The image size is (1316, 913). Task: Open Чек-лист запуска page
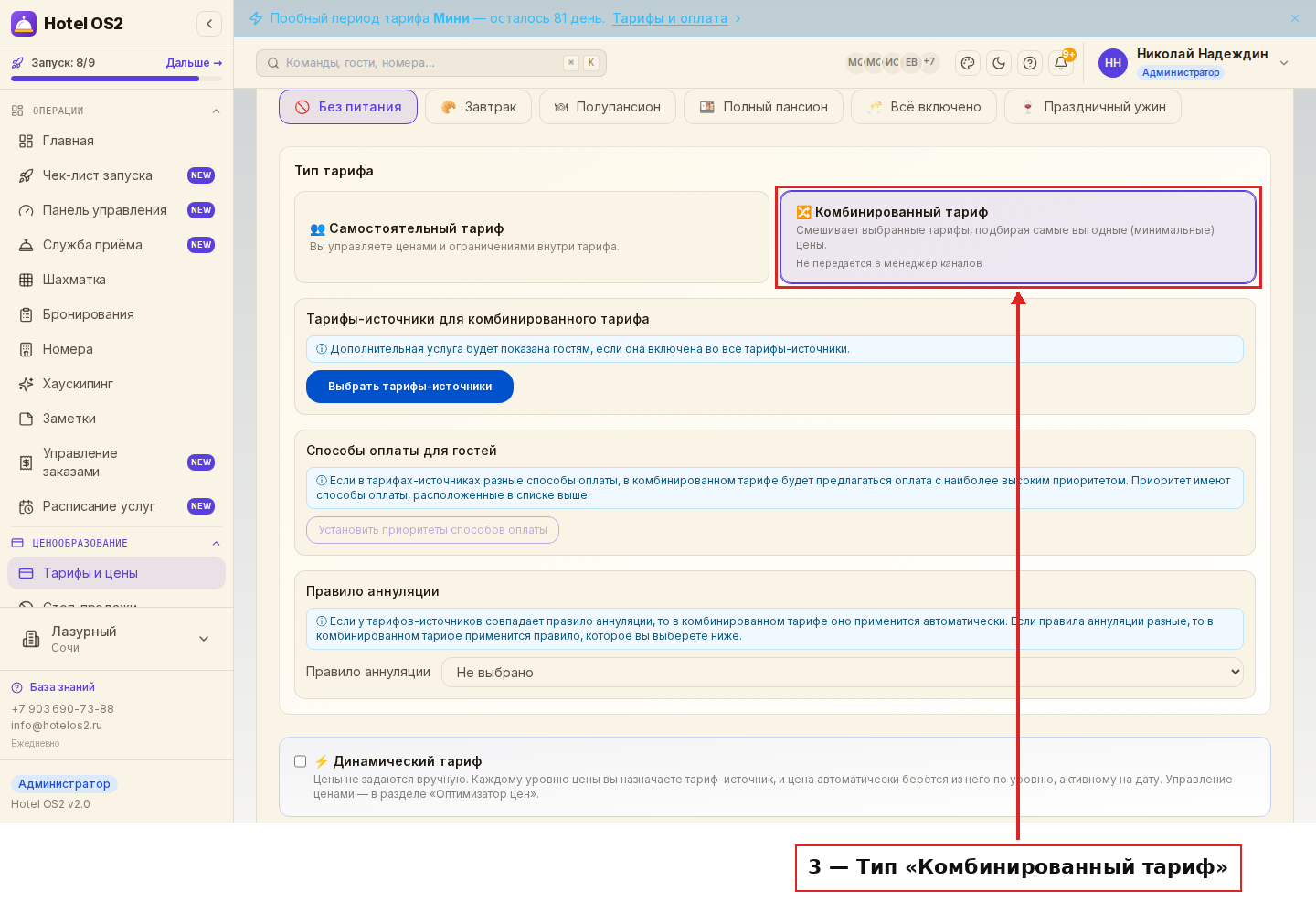[116, 175]
